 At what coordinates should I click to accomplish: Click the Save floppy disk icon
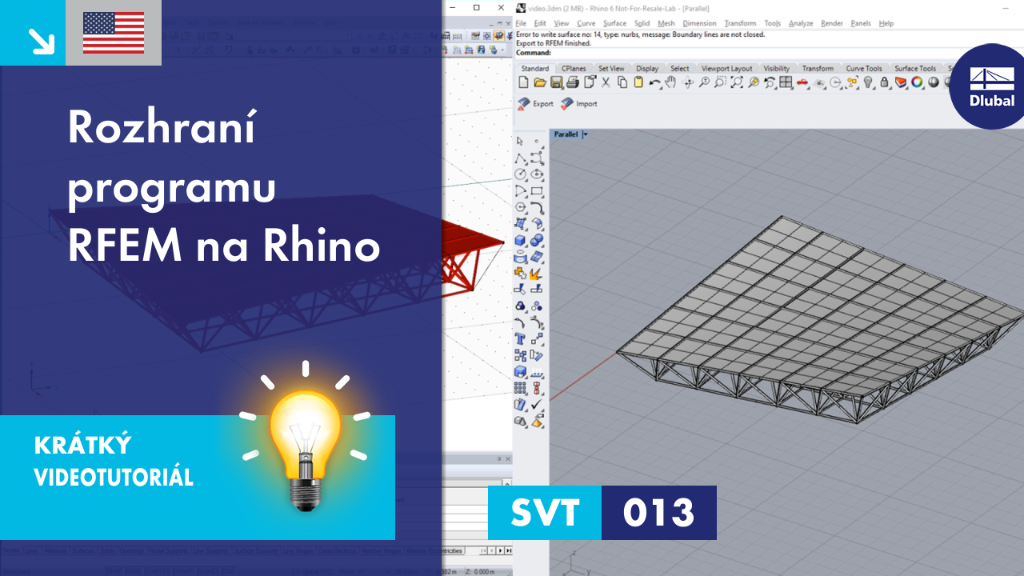coord(556,83)
